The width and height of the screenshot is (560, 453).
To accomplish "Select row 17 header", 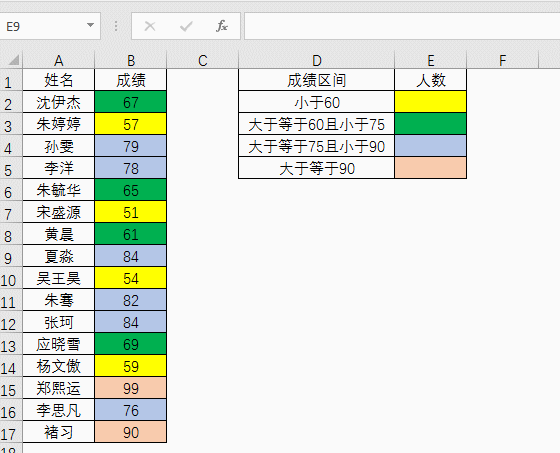I will click(x=11, y=432).
